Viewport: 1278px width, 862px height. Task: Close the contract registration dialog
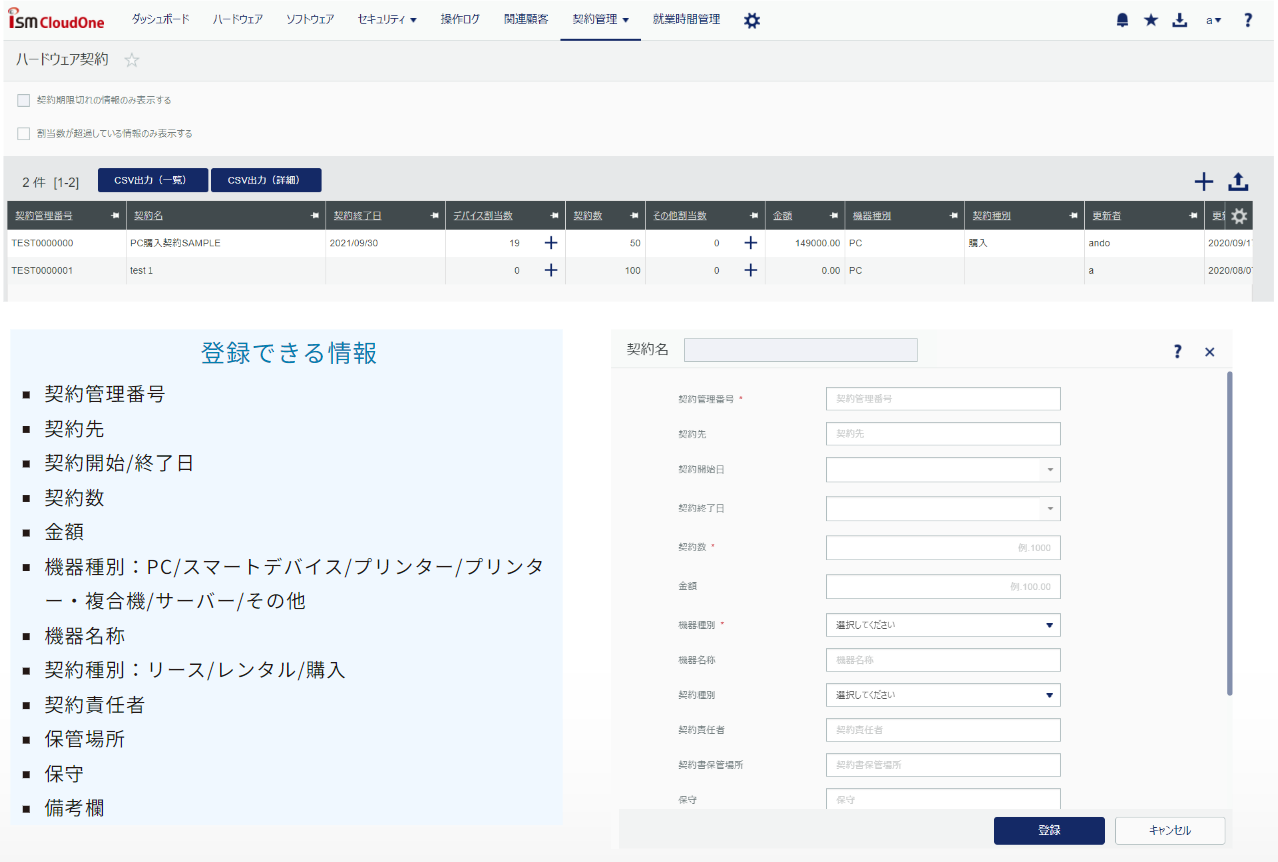pos(1210,352)
